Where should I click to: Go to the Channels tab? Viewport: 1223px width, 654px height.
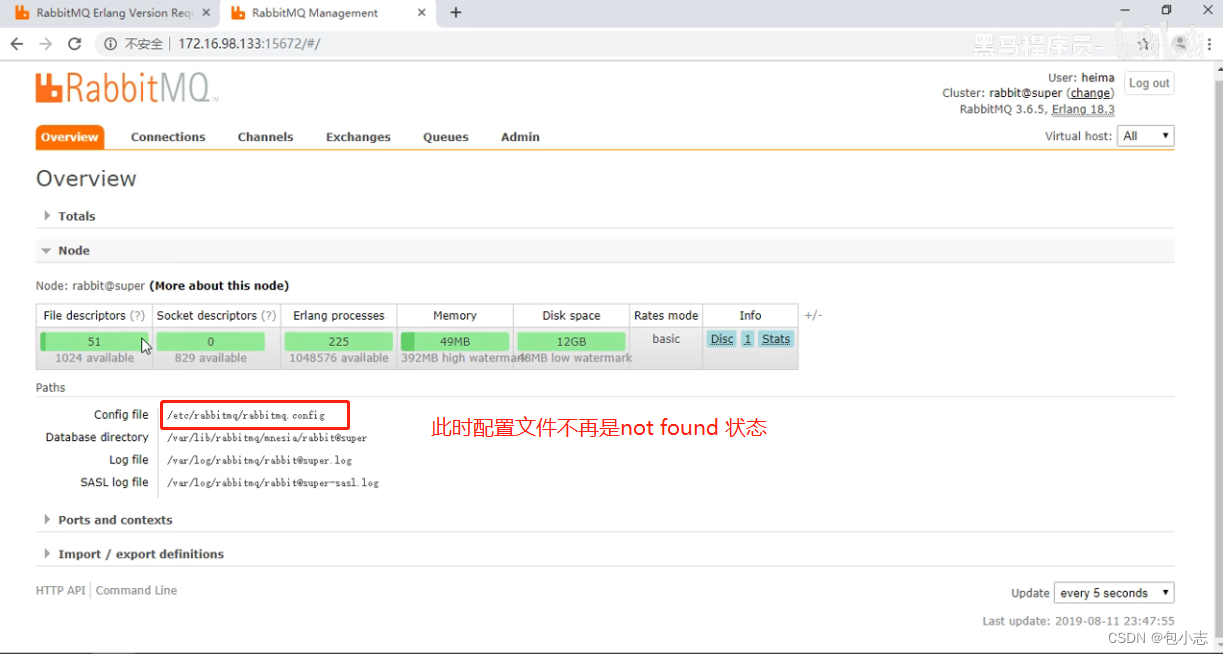pyautogui.click(x=265, y=137)
